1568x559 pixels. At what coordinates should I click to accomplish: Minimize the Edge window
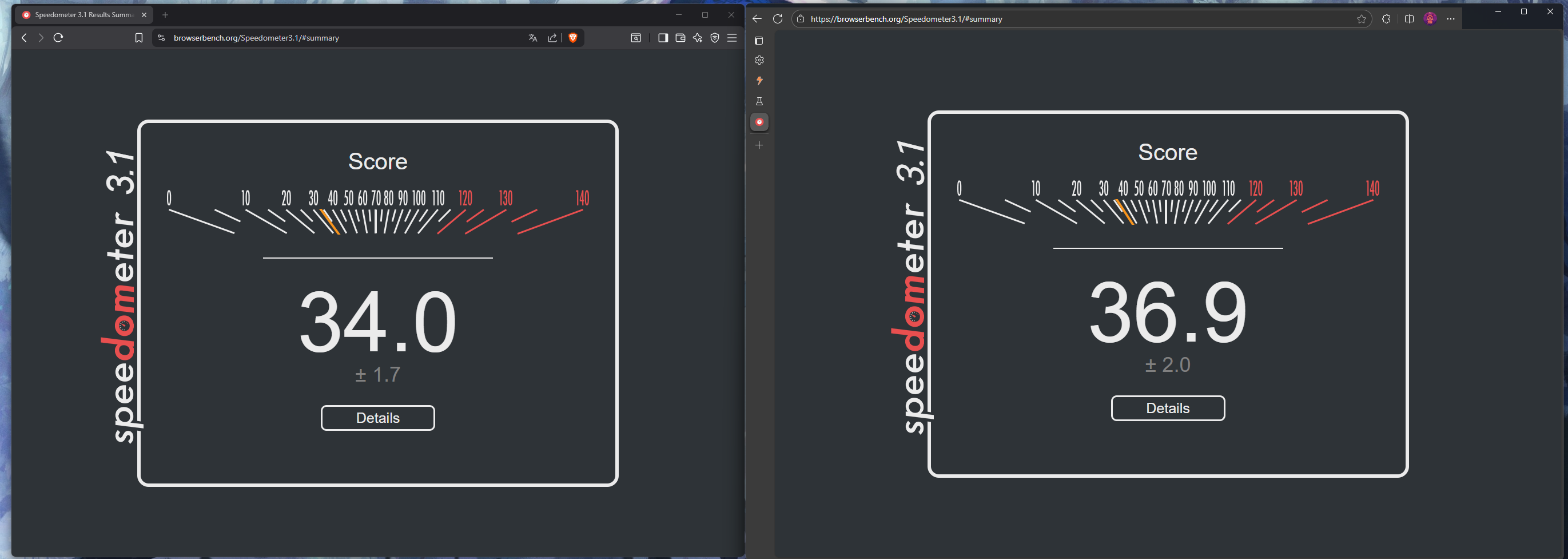pos(1498,11)
